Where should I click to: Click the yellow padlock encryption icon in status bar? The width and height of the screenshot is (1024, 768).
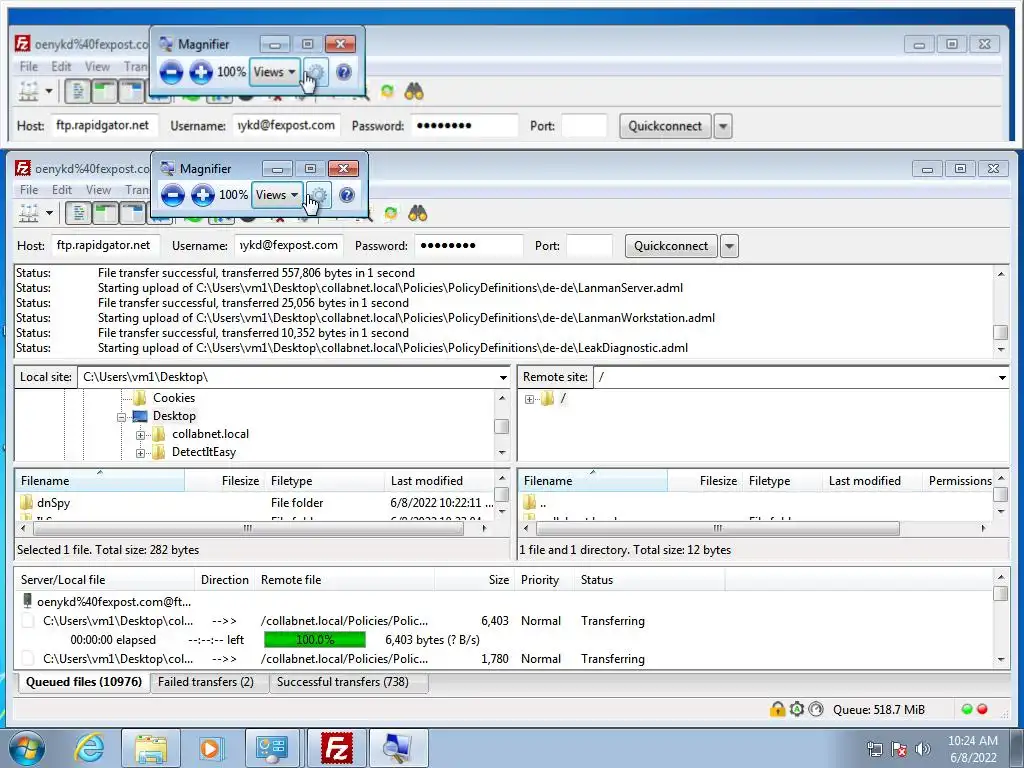pos(777,709)
